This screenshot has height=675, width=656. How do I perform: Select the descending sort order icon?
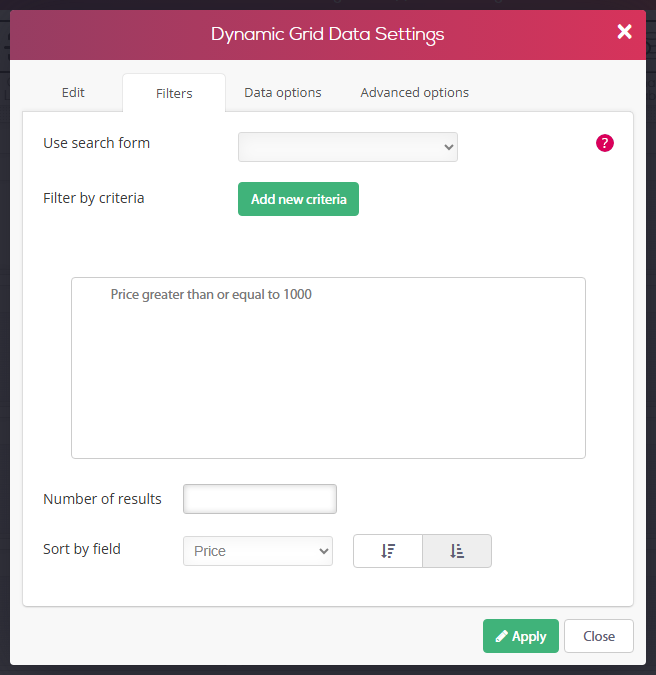point(388,551)
